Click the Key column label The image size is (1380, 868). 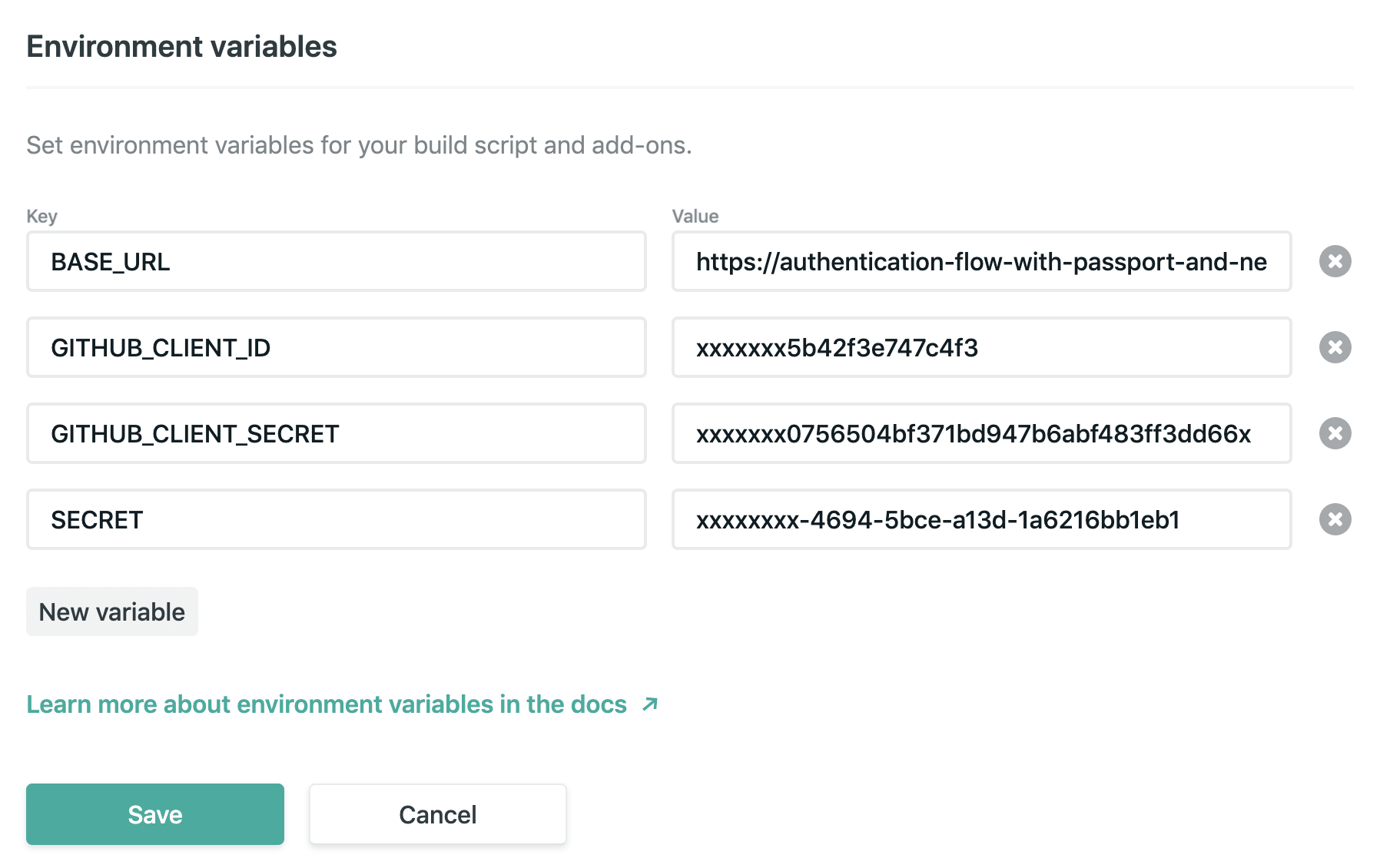pyautogui.click(x=41, y=216)
